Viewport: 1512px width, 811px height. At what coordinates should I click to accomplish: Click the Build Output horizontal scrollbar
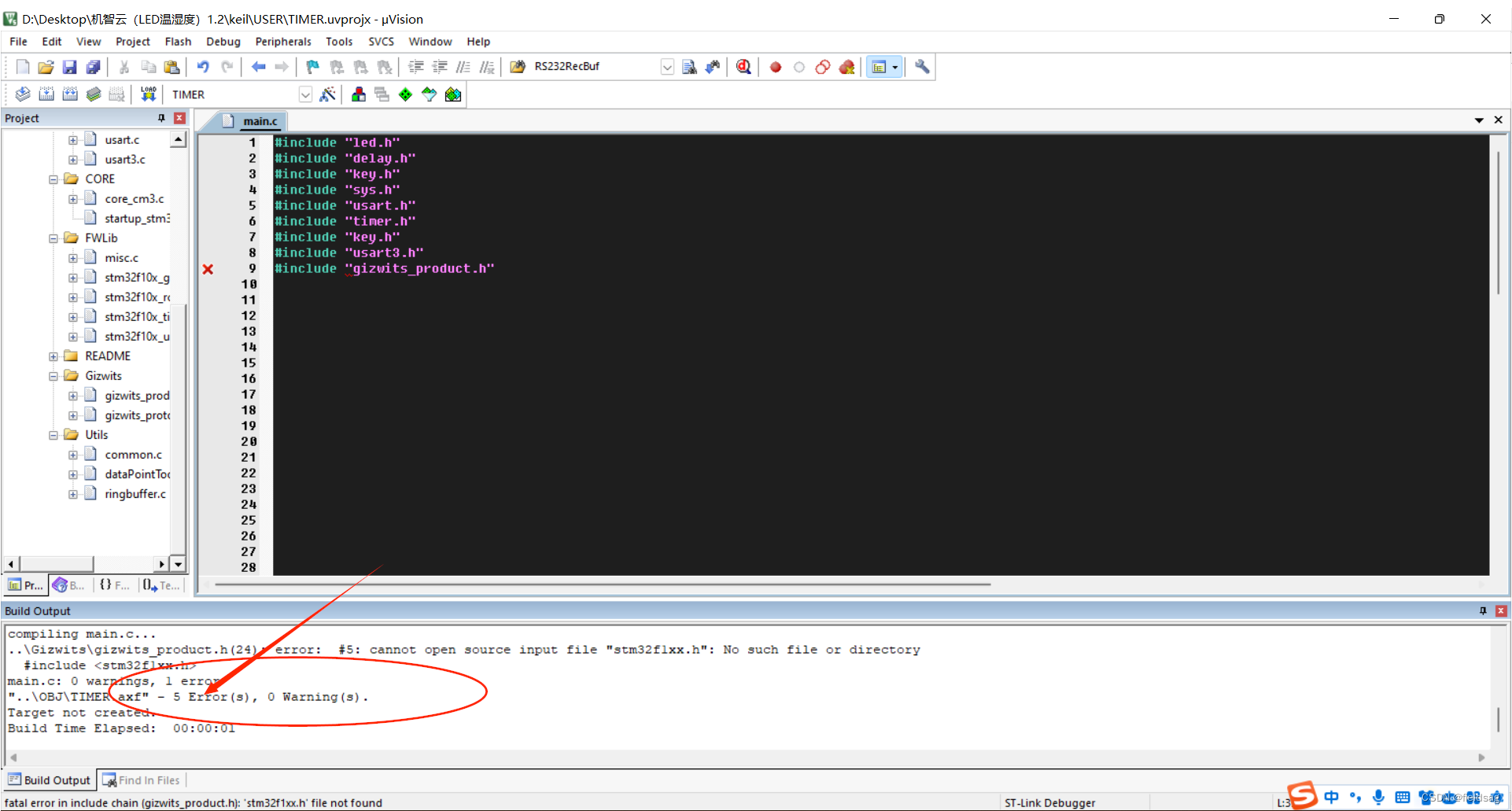(747, 758)
